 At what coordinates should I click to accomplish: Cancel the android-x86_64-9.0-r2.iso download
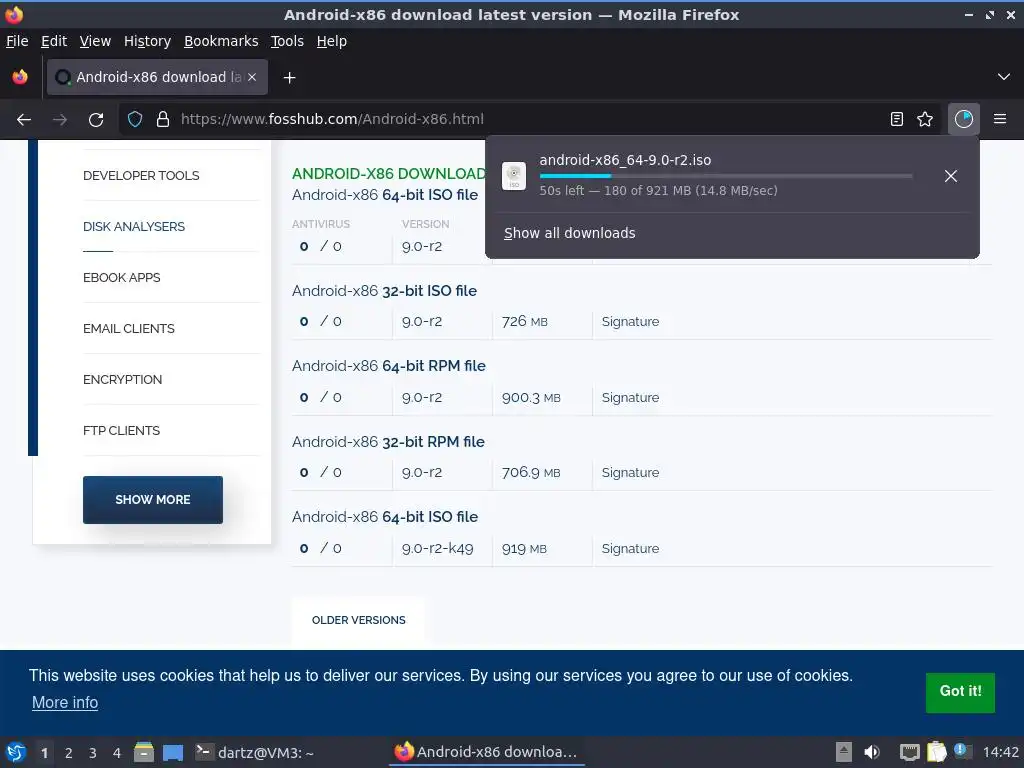(951, 176)
